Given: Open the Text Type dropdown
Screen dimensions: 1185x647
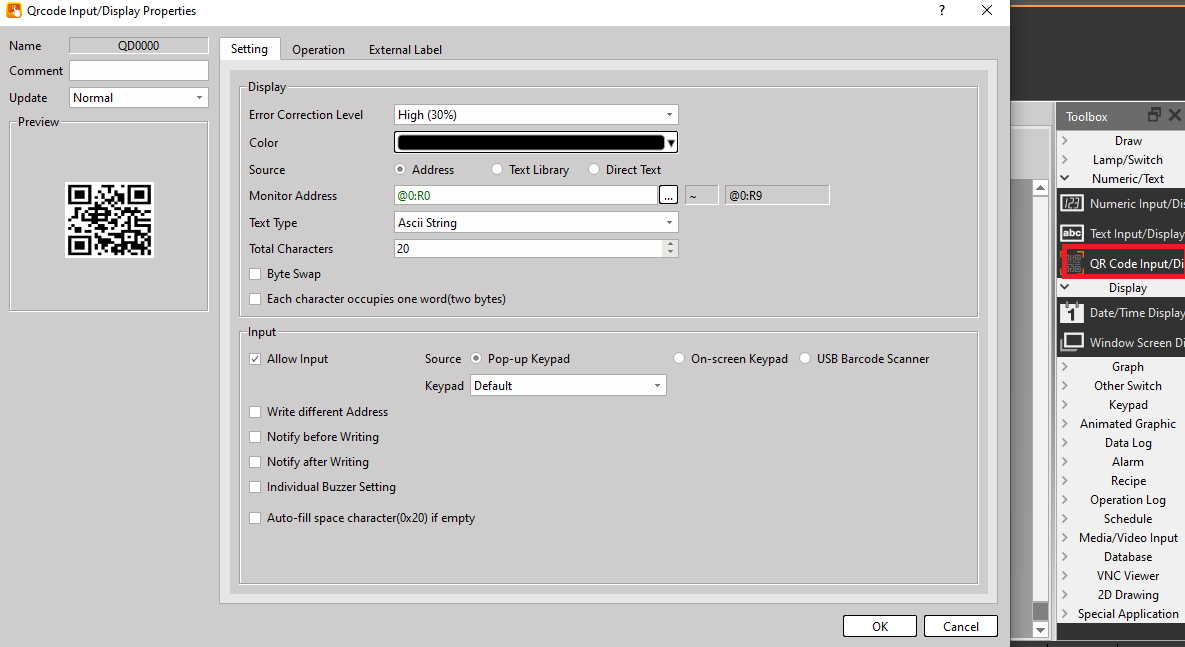Looking at the screenshot, I should point(536,222).
